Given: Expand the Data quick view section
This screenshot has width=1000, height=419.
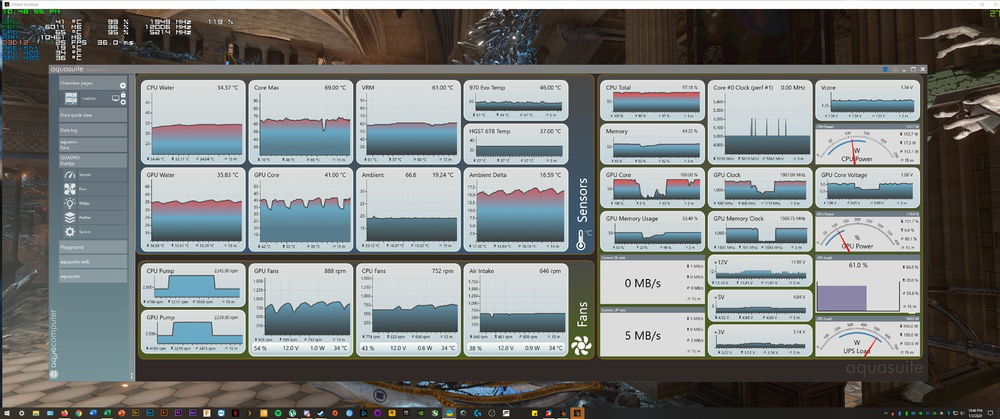Looking at the screenshot, I should click(x=92, y=115).
